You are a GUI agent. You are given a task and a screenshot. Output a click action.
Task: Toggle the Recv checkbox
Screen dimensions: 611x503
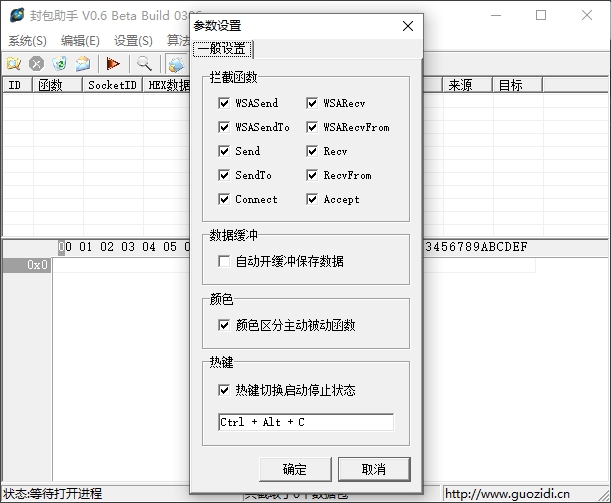pyautogui.click(x=312, y=151)
